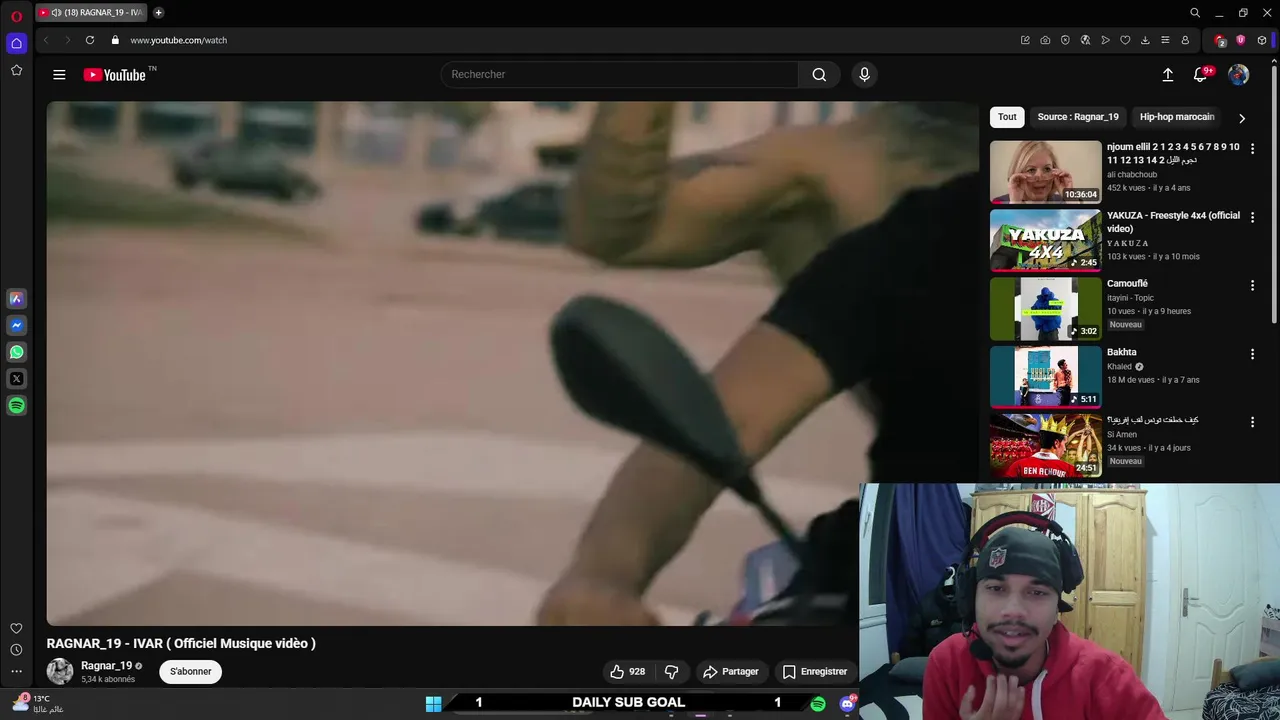
Task: Open X (Twitter) in the sidebar
Action: pyautogui.click(x=16, y=379)
